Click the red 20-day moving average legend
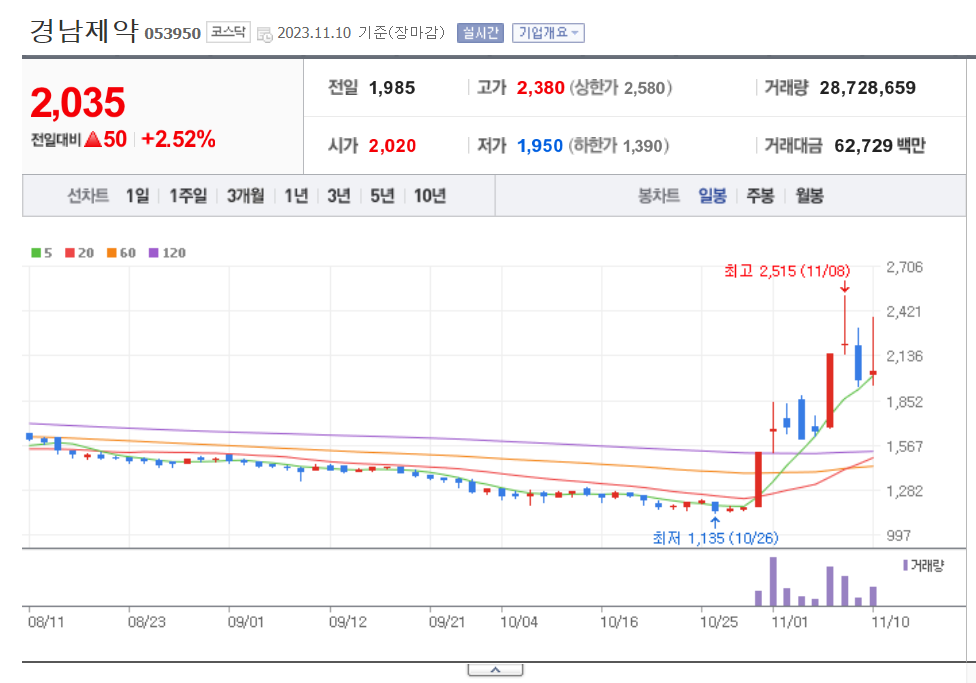Screen dimensions: 976x683 [x=79, y=253]
